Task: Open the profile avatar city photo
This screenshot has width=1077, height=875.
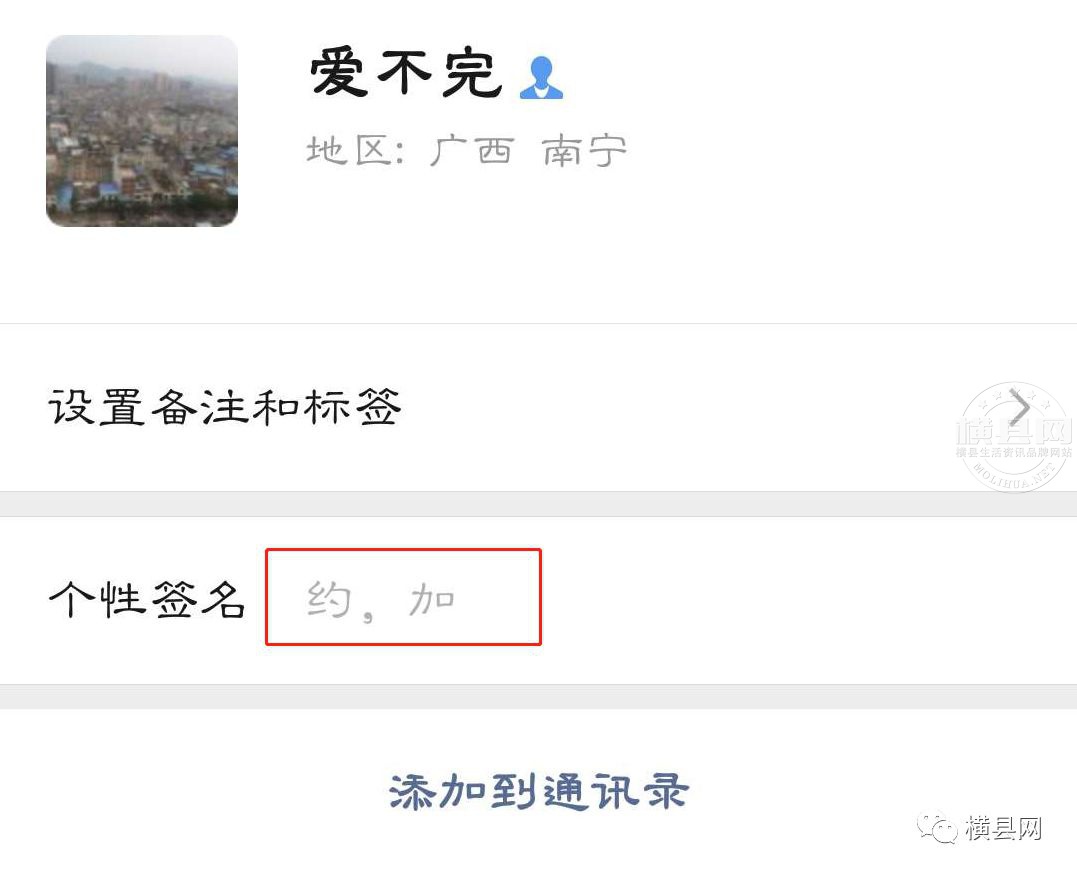Action: (x=142, y=131)
